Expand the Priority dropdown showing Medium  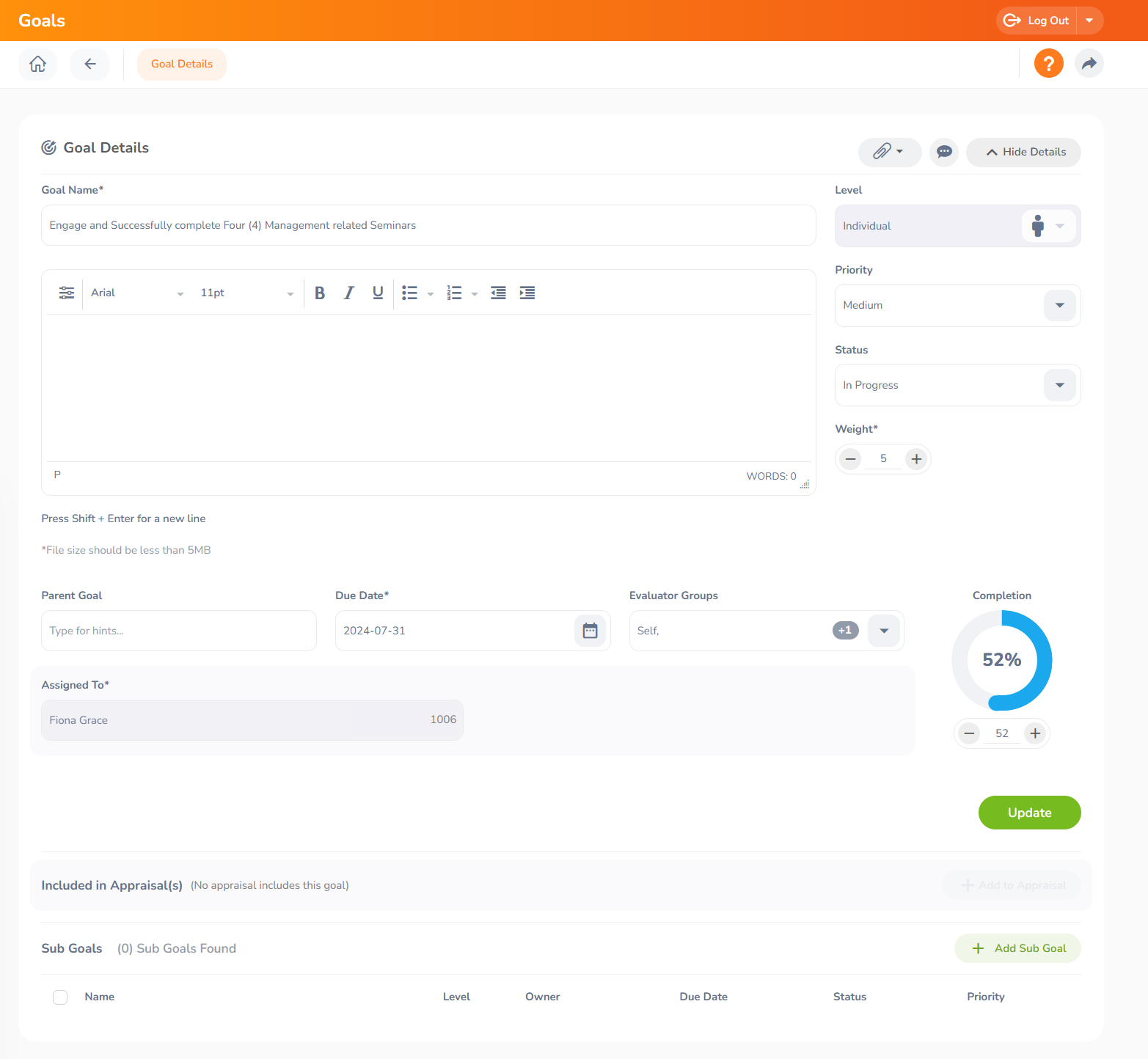pyautogui.click(x=1059, y=305)
